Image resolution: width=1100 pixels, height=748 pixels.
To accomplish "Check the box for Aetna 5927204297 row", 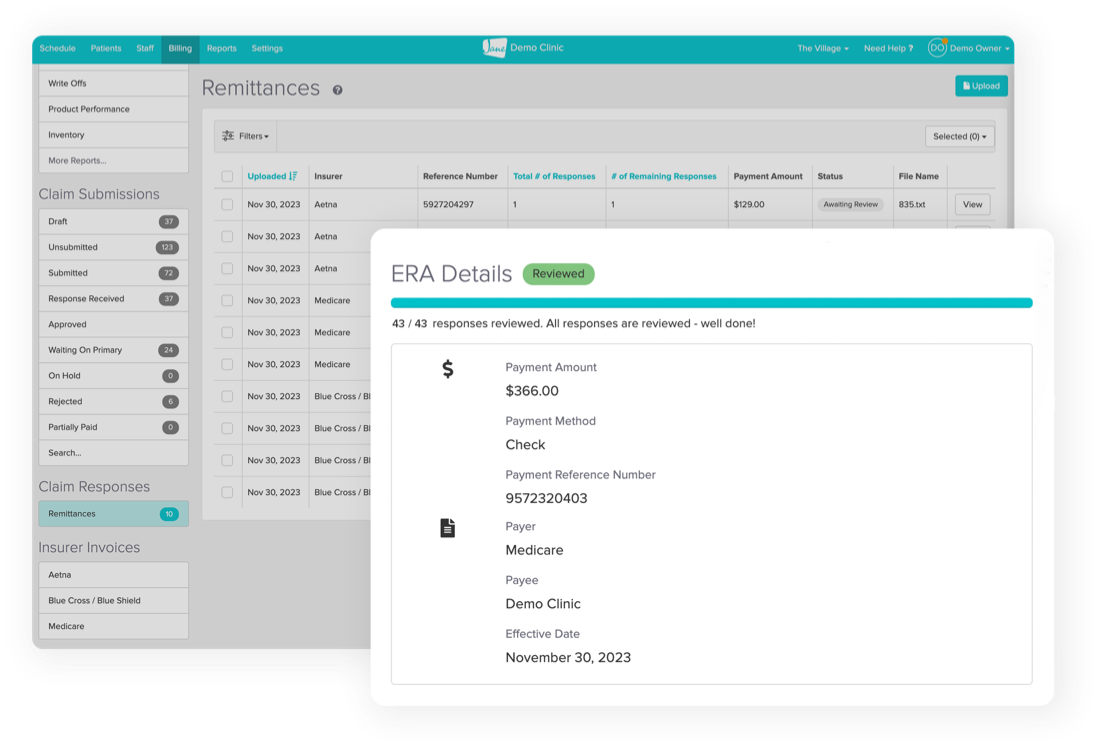I will point(227,204).
